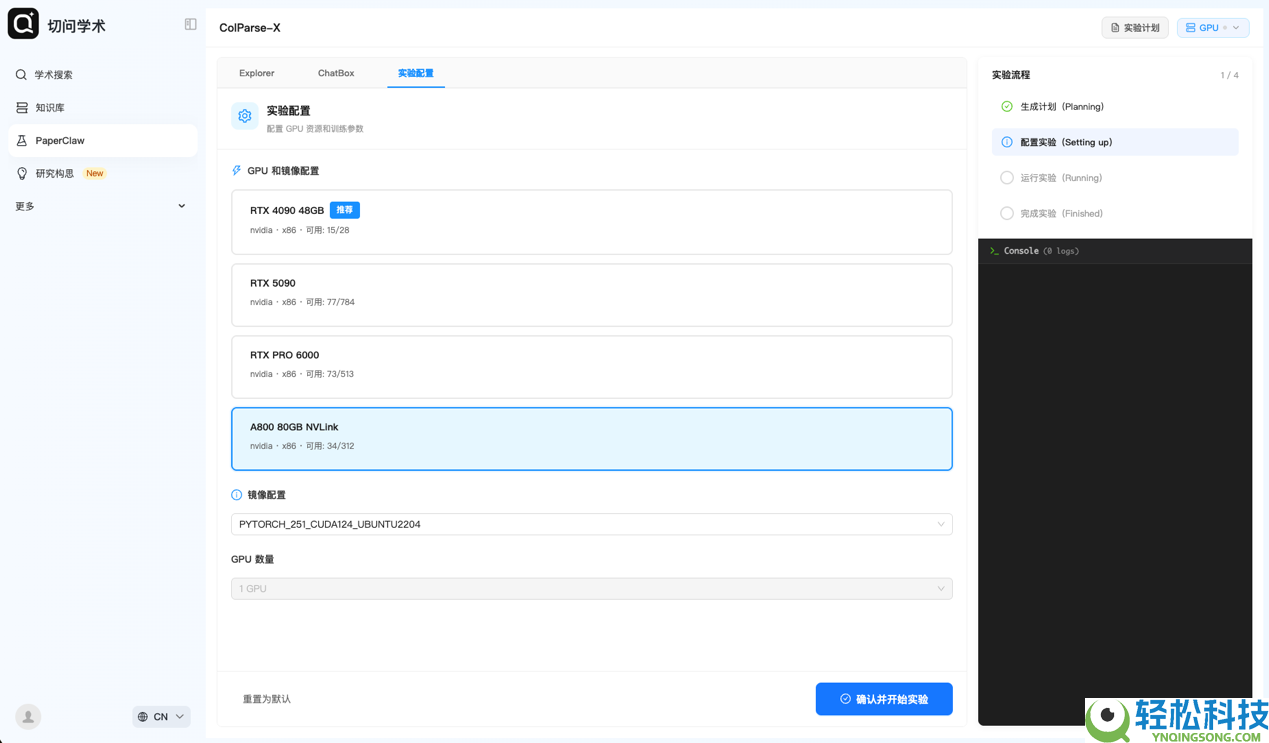Viewport: 1269px width, 743px height.
Task: Collapse the sidebar with the panel icon
Action: (x=190, y=24)
